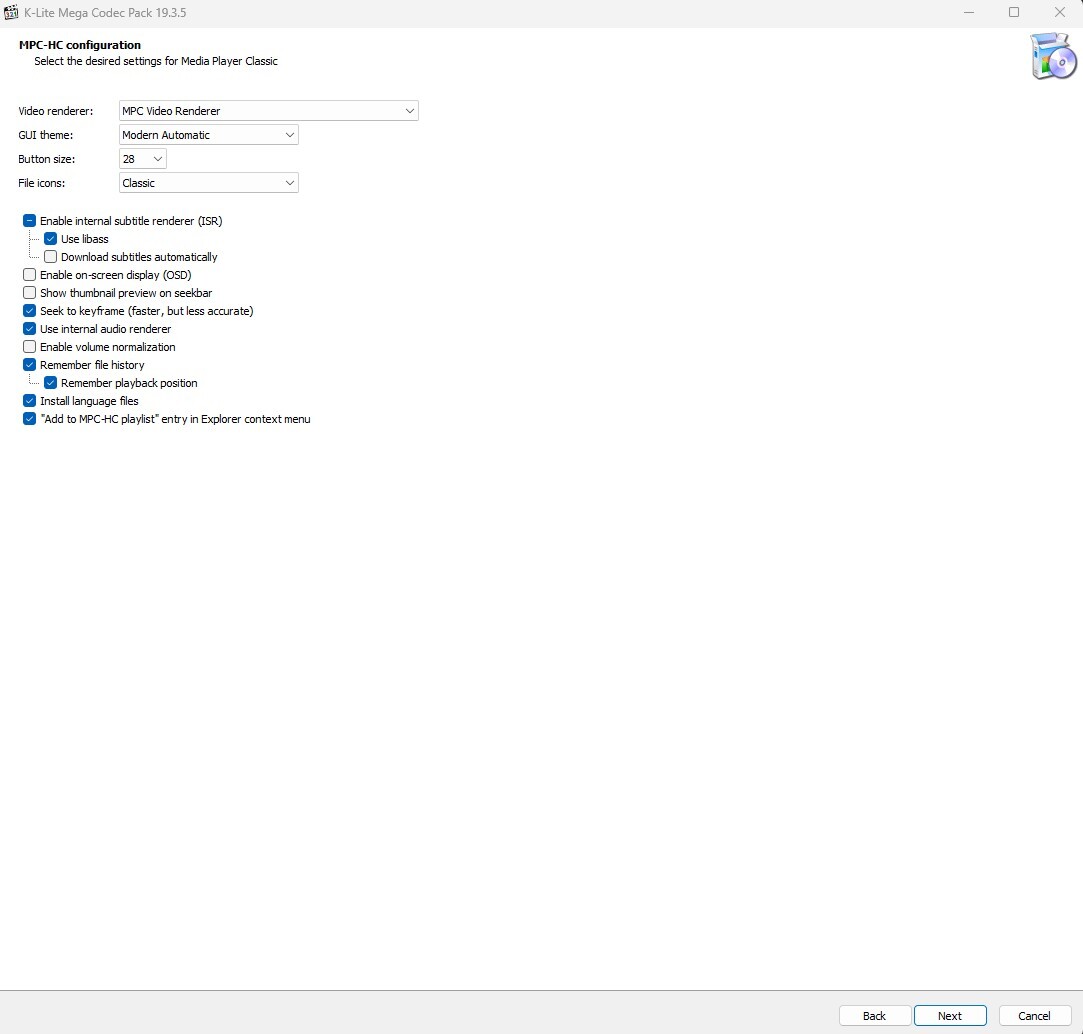This screenshot has height=1034, width=1083.
Task: Open the Button size dropdown
Action: point(142,159)
